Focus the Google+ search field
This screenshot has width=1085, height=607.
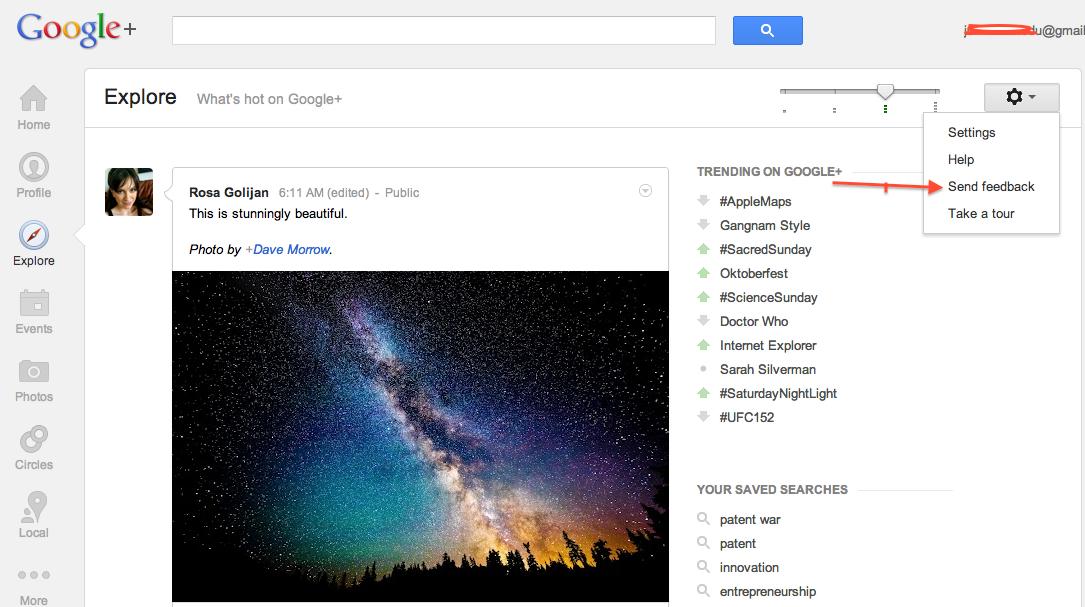(x=444, y=30)
